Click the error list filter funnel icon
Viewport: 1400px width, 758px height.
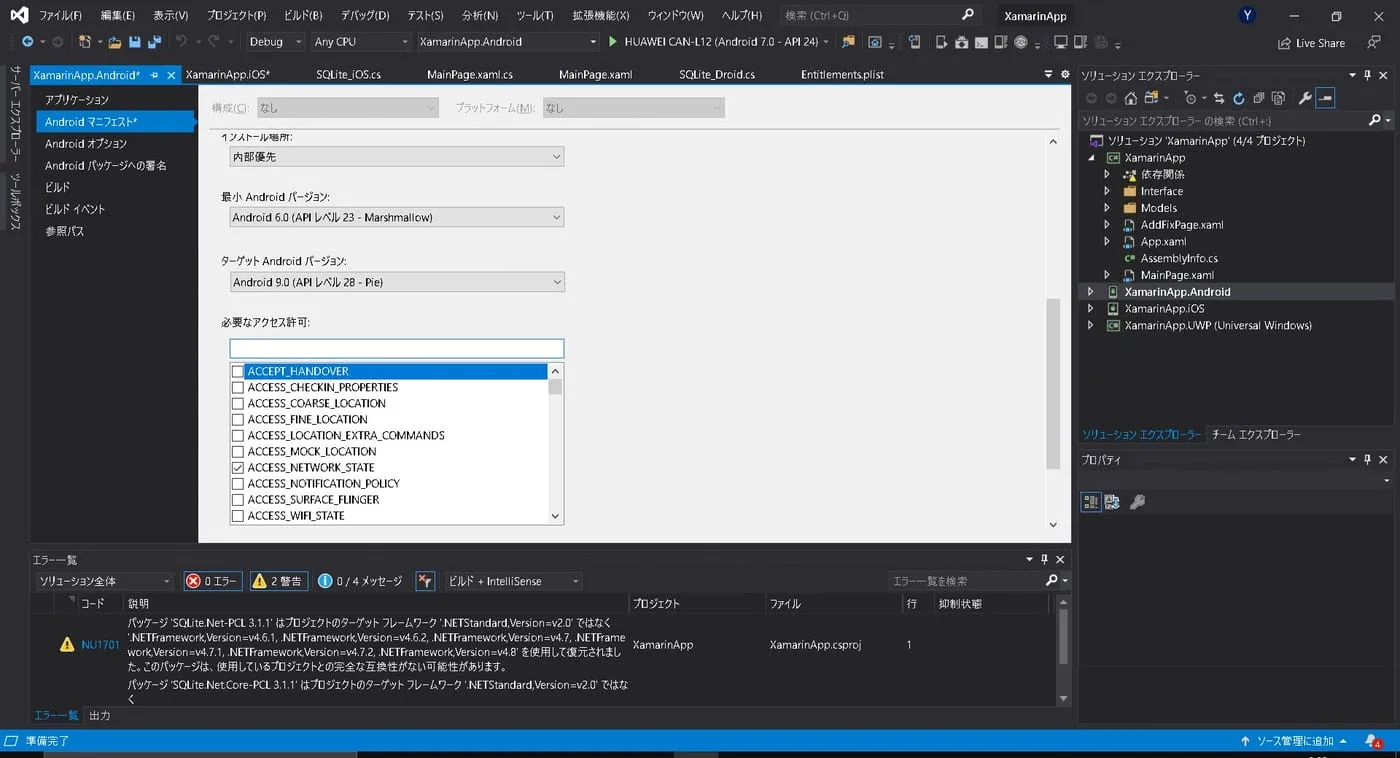425,581
